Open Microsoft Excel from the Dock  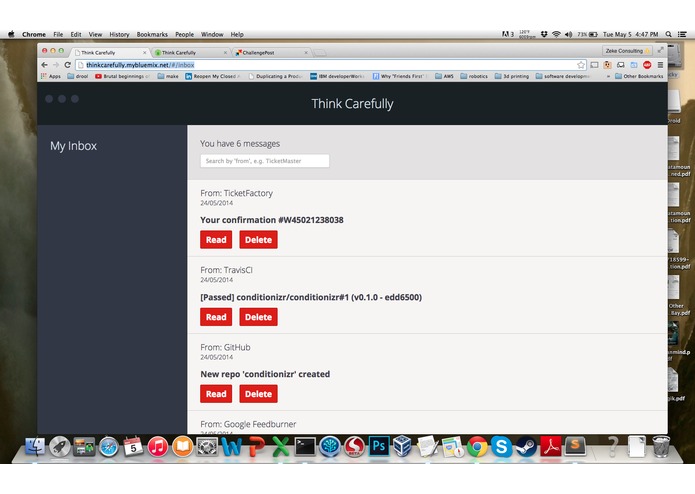tap(280, 447)
